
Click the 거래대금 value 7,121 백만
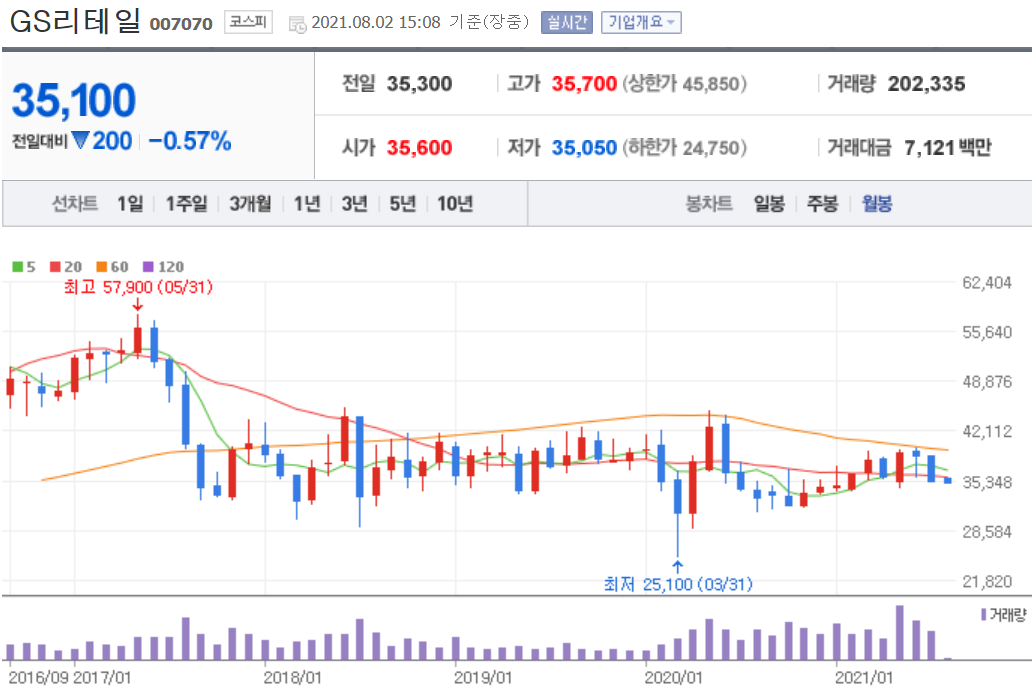pos(948,147)
